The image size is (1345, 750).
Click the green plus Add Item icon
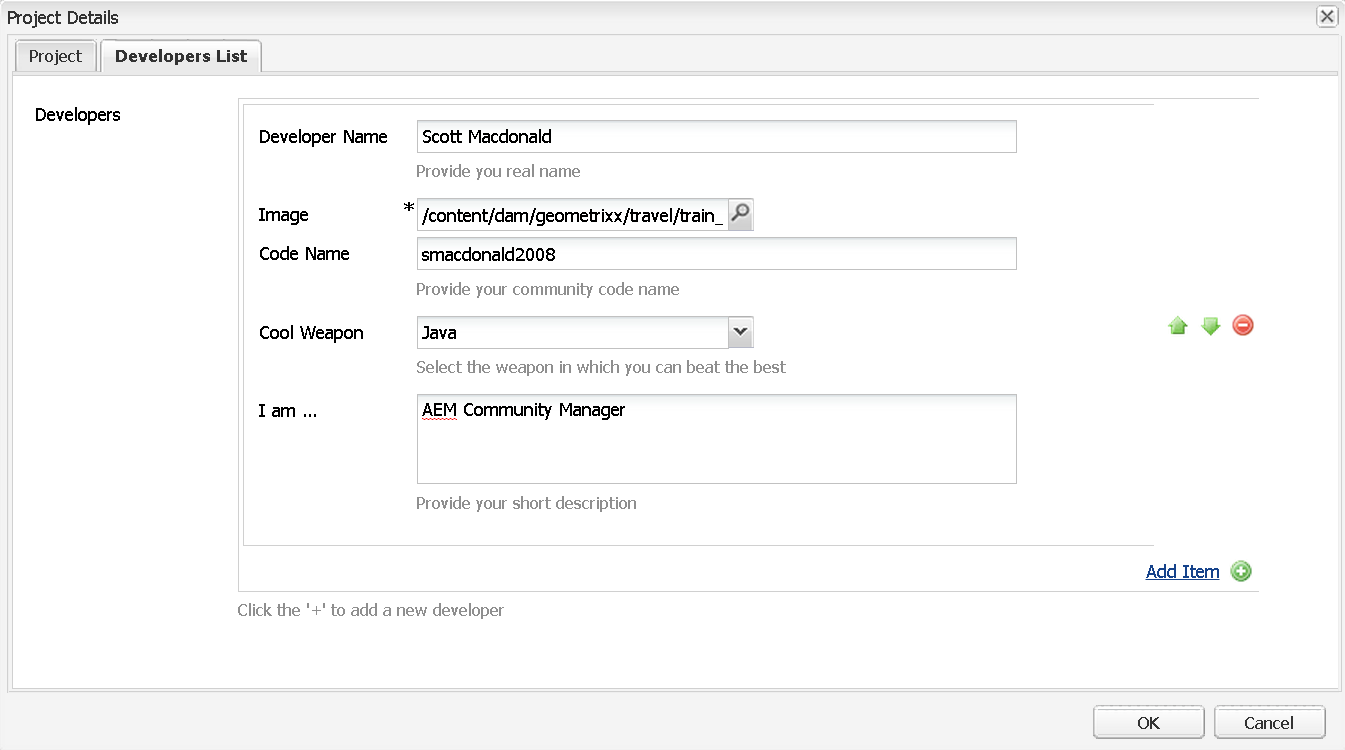tap(1241, 572)
